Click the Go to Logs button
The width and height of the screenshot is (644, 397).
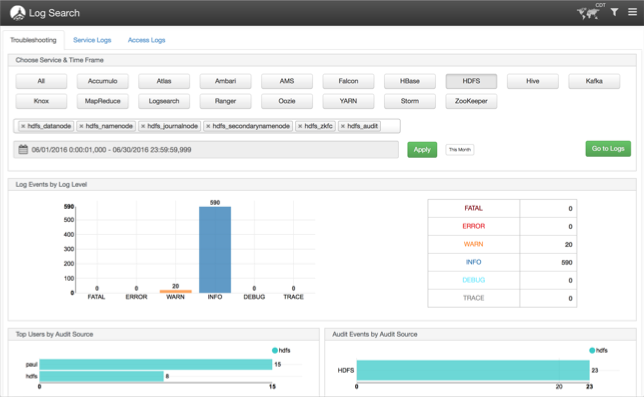pos(608,149)
